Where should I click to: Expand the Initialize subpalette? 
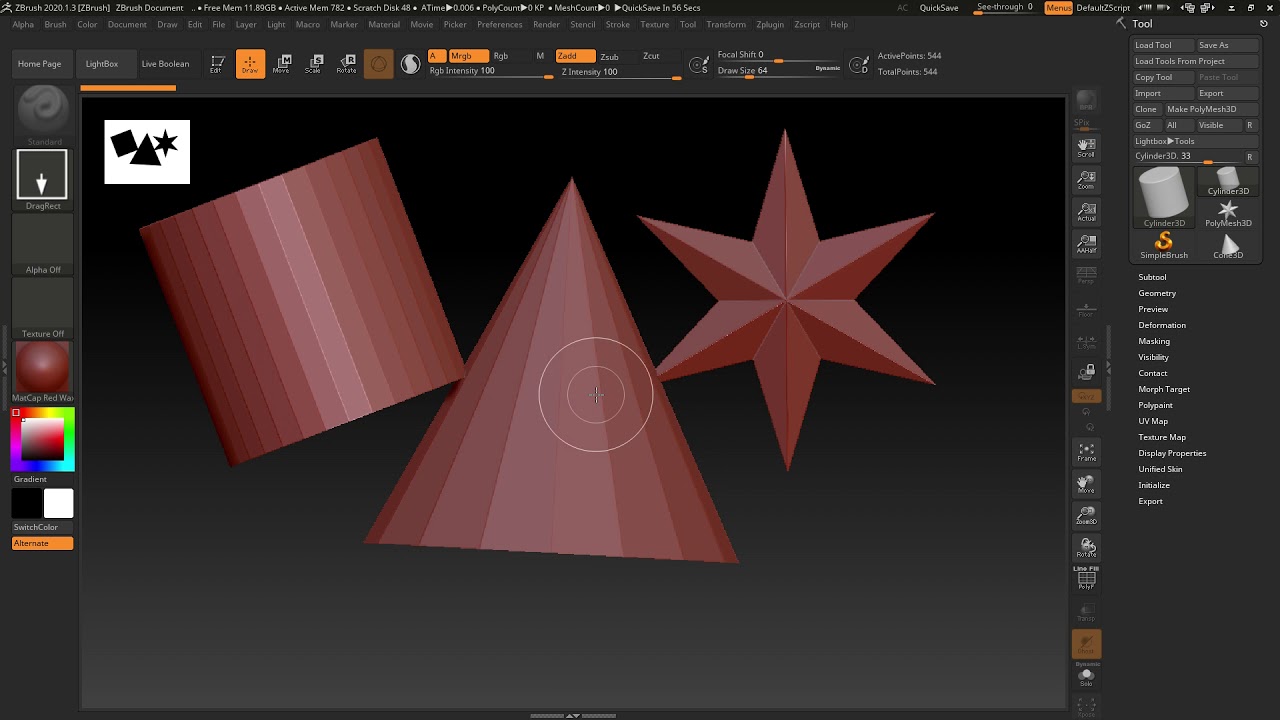tap(1154, 485)
